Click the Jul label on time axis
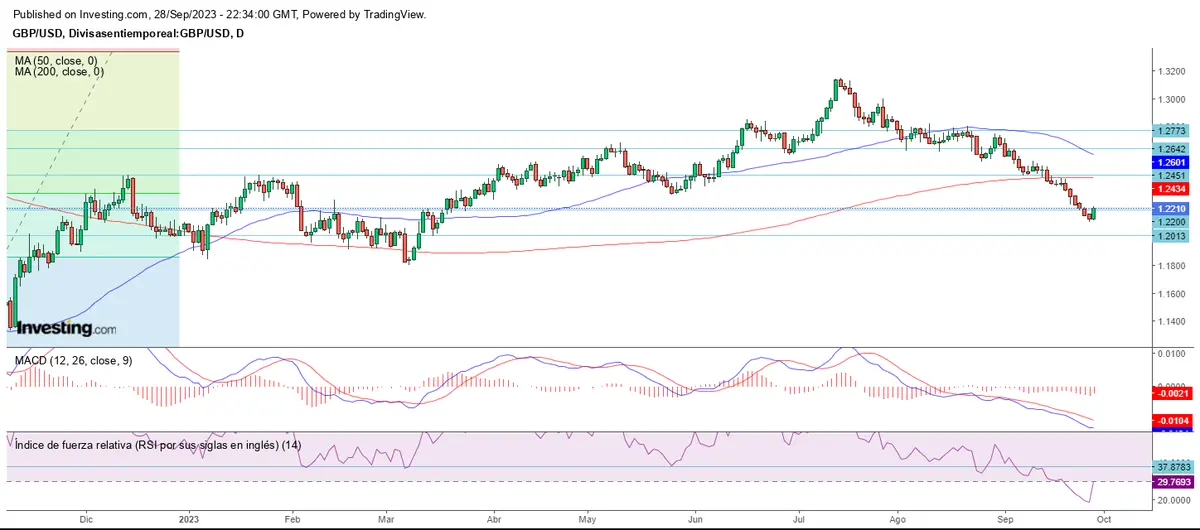Viewport: 1200px width, 530px height. pyautogui.click(x=799, y=521)
